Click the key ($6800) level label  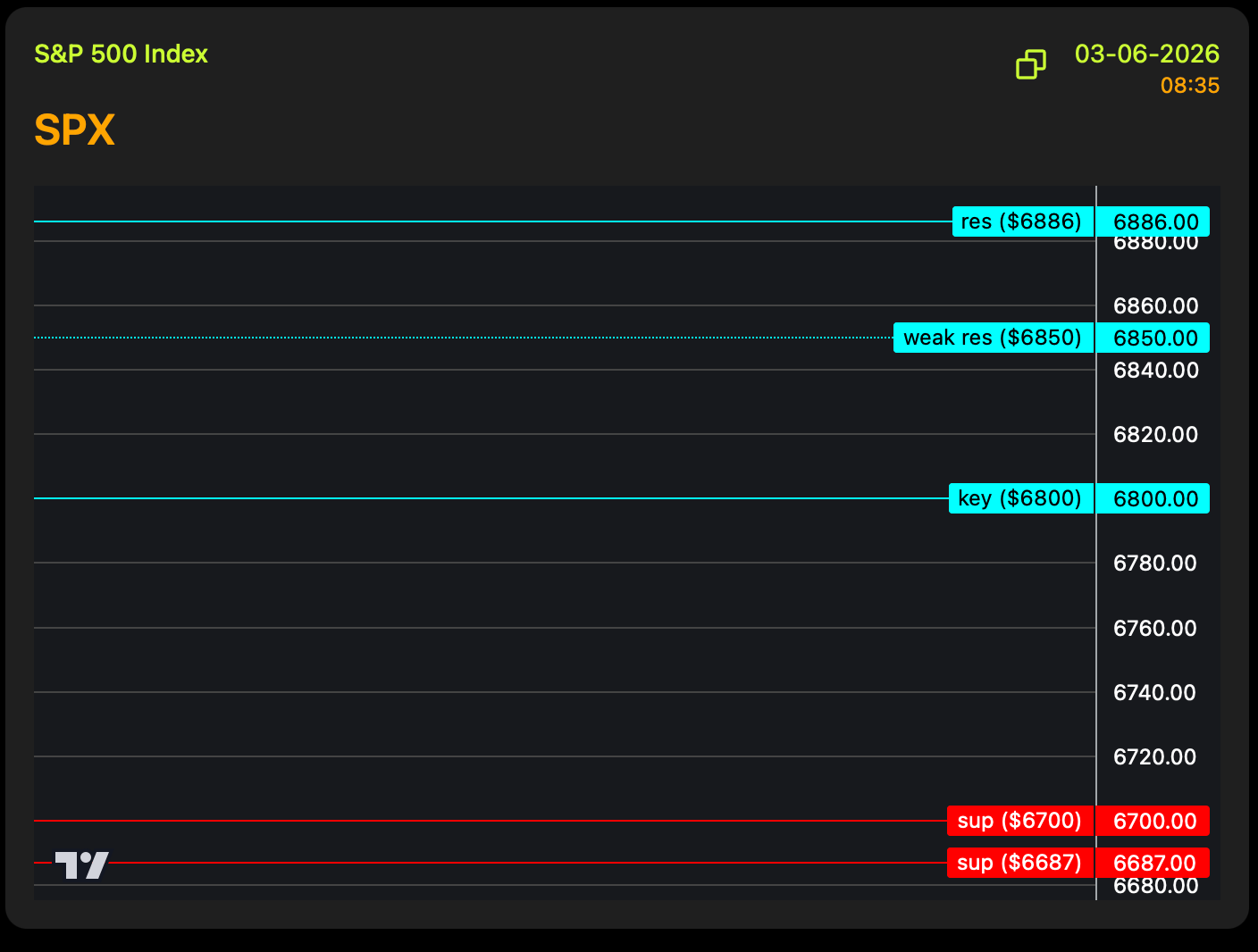[1020, 498]
